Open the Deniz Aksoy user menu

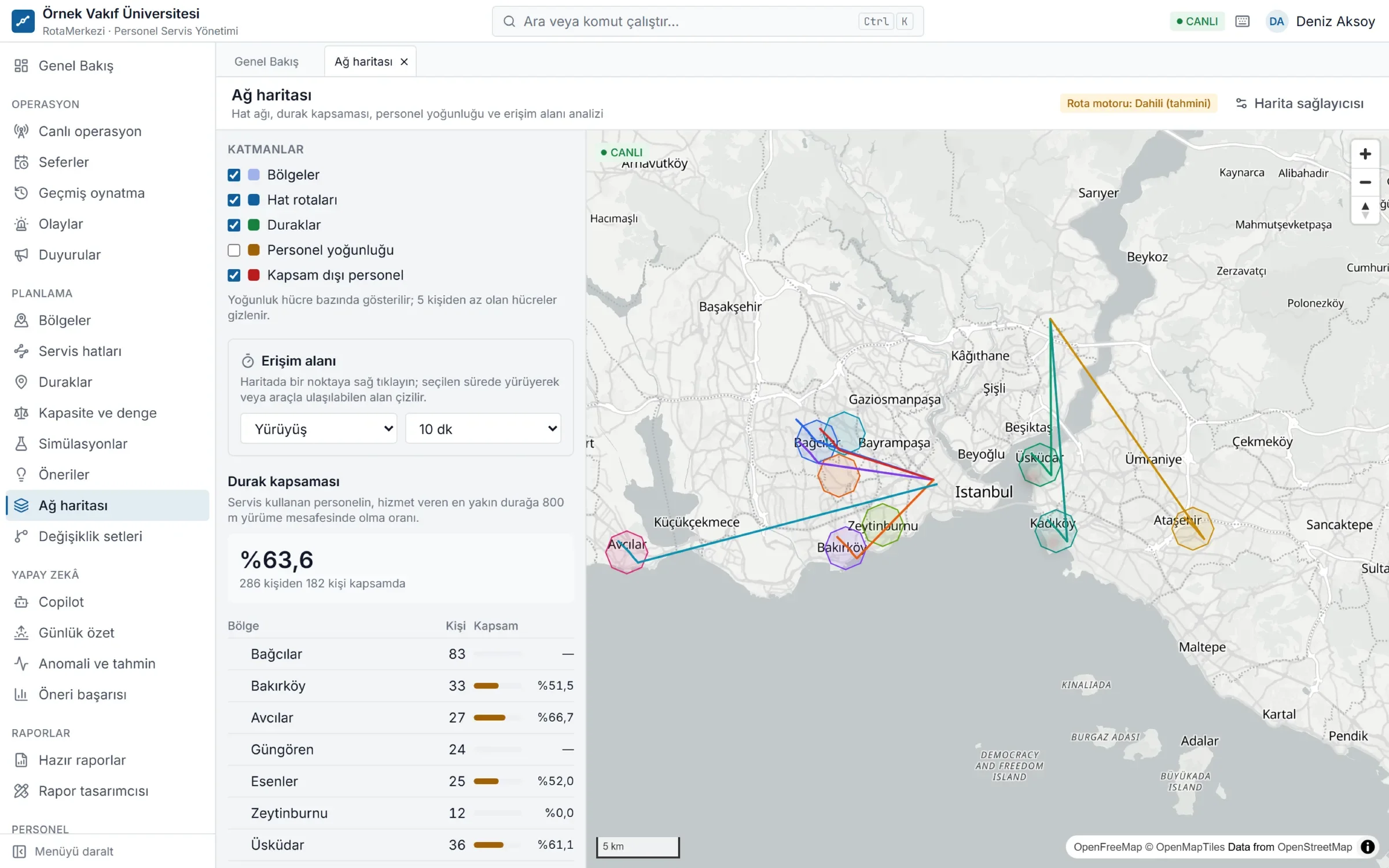[x=1321, y=21]
